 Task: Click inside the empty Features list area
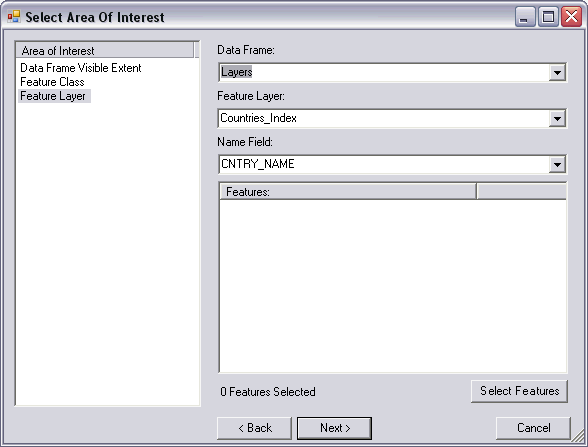coord(393,286)
